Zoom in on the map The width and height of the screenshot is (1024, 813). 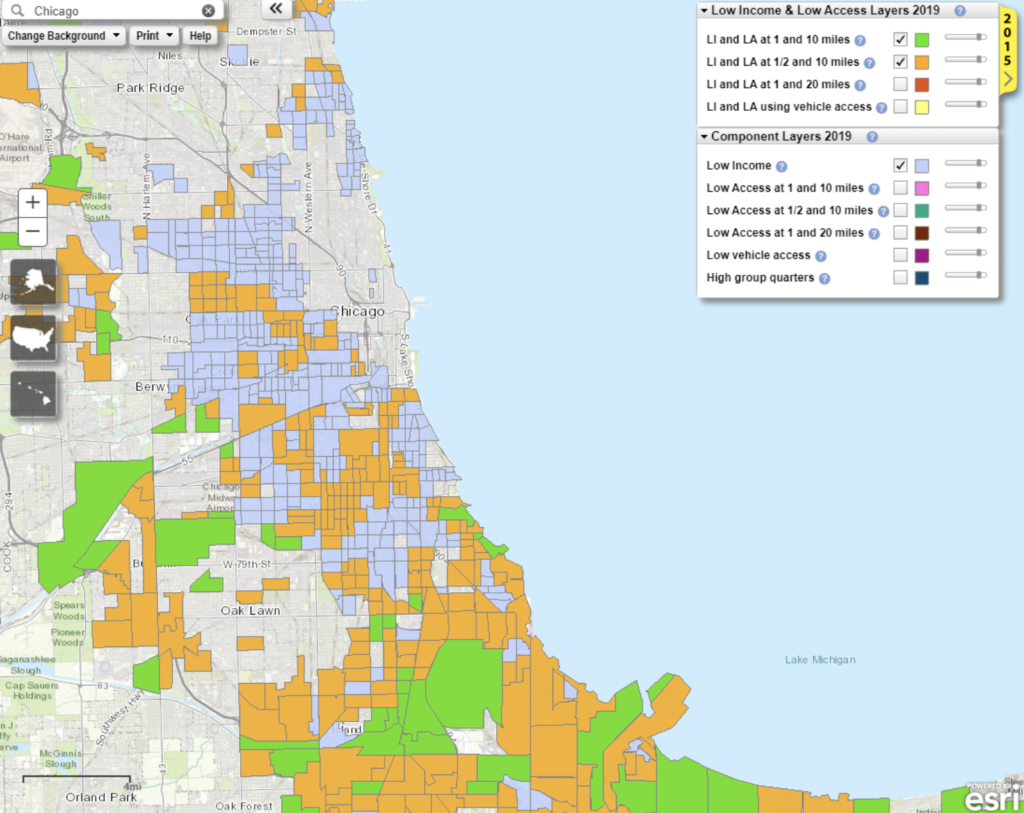pyautogui.click(x=33, y=202)
